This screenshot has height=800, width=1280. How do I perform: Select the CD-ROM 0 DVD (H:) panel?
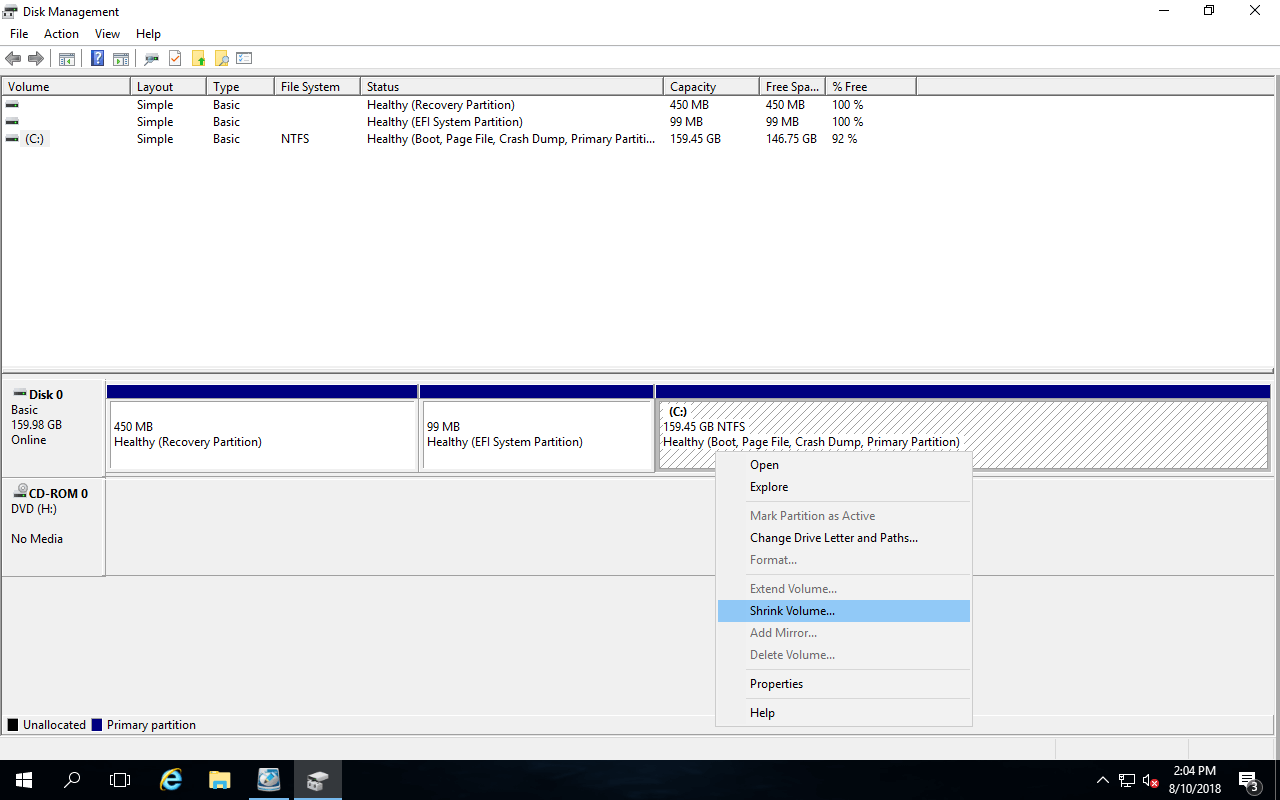pos(53,528)
